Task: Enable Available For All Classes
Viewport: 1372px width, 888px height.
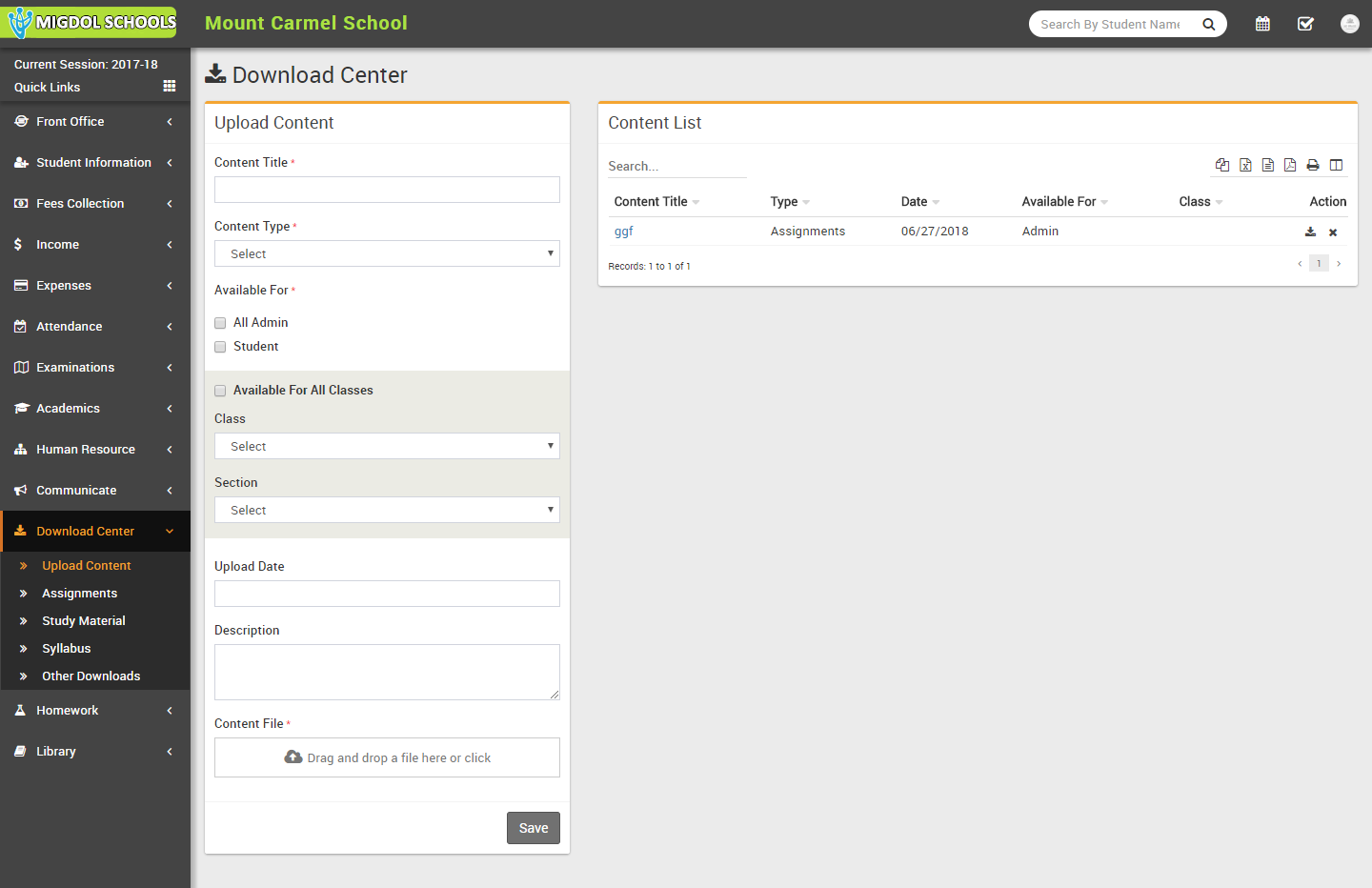Action: pos(220,391)
